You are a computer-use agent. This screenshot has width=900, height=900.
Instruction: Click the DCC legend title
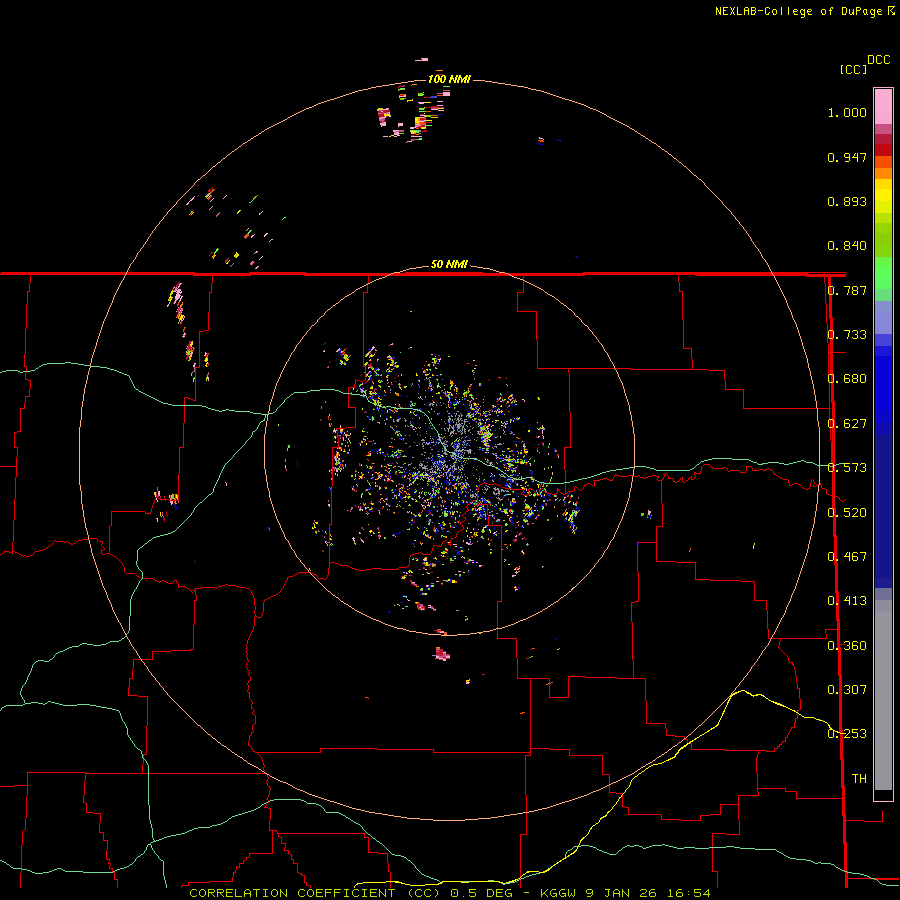(x=879, y=60)
